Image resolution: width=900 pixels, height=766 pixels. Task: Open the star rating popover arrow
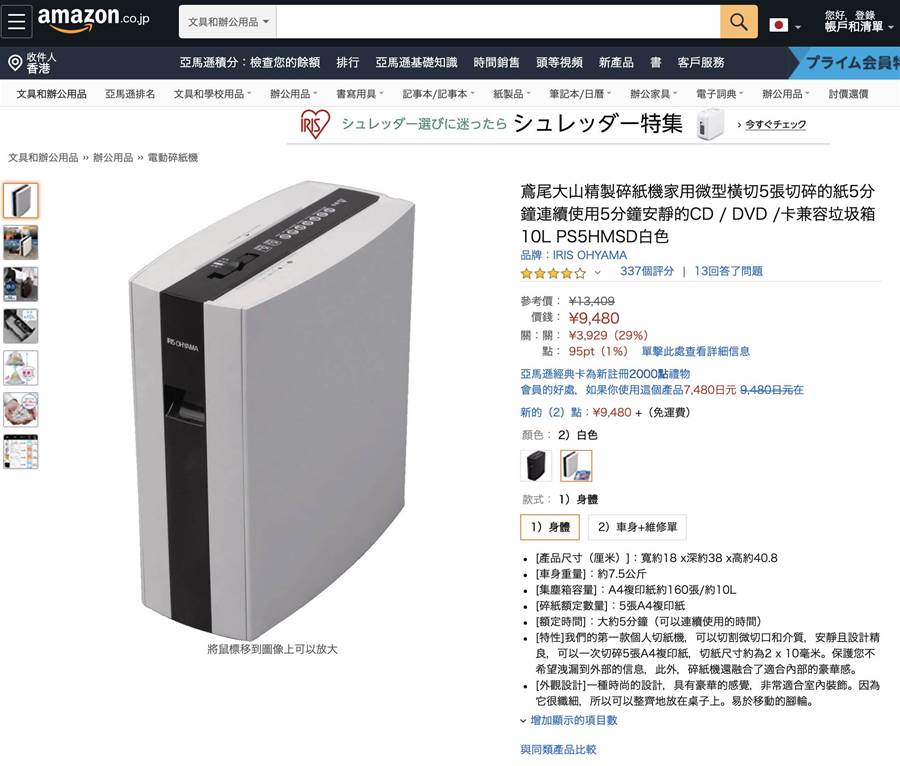coord(597,273)
